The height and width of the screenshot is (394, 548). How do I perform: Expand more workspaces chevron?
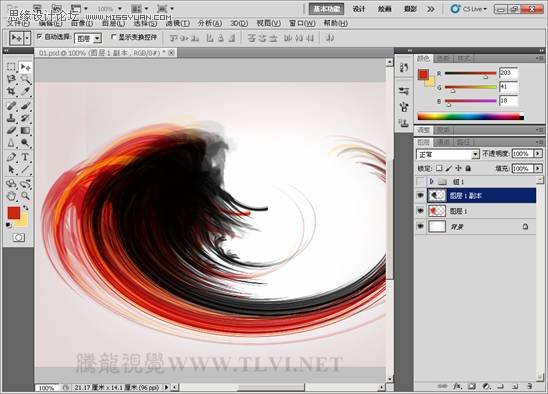coord(431,9)
